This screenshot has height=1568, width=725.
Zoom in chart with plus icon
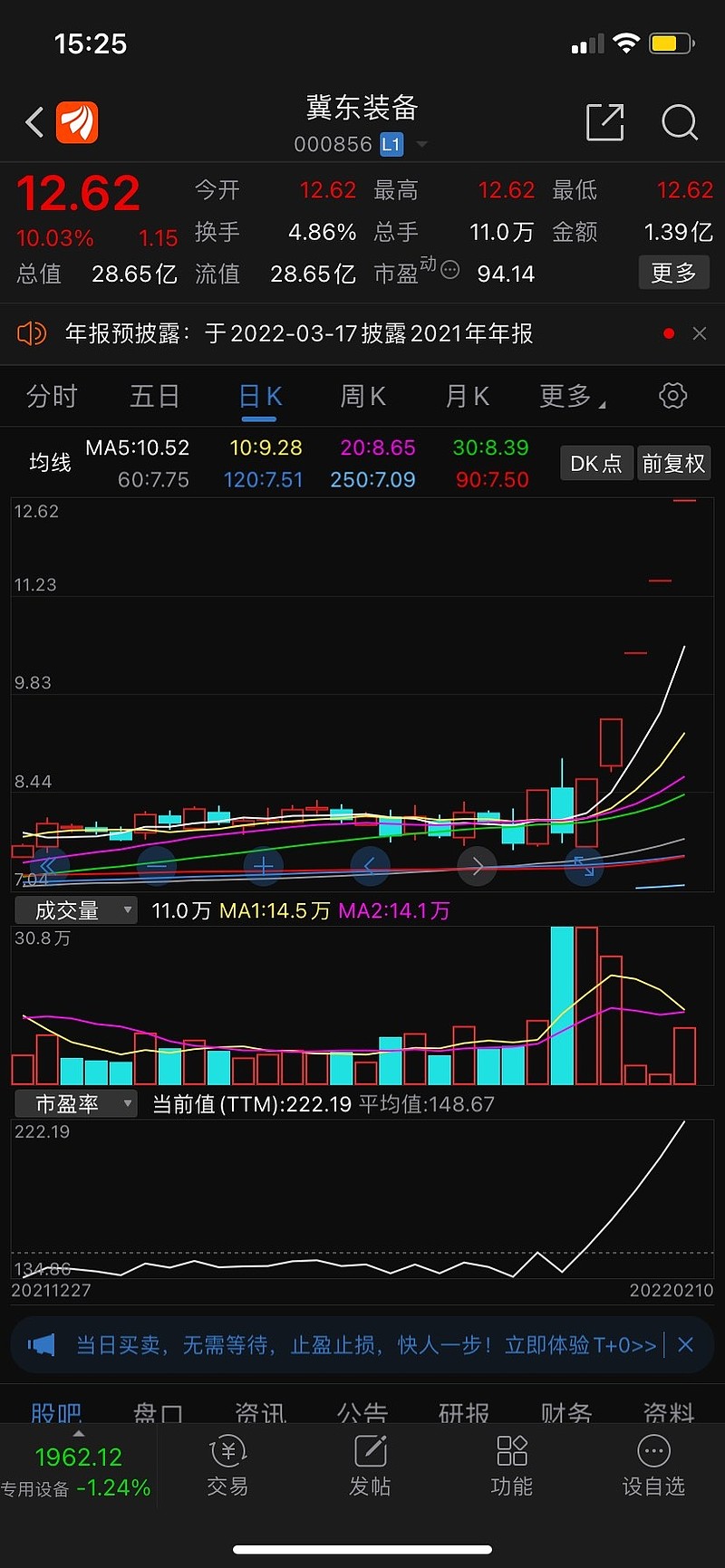[x=263, y=867]
